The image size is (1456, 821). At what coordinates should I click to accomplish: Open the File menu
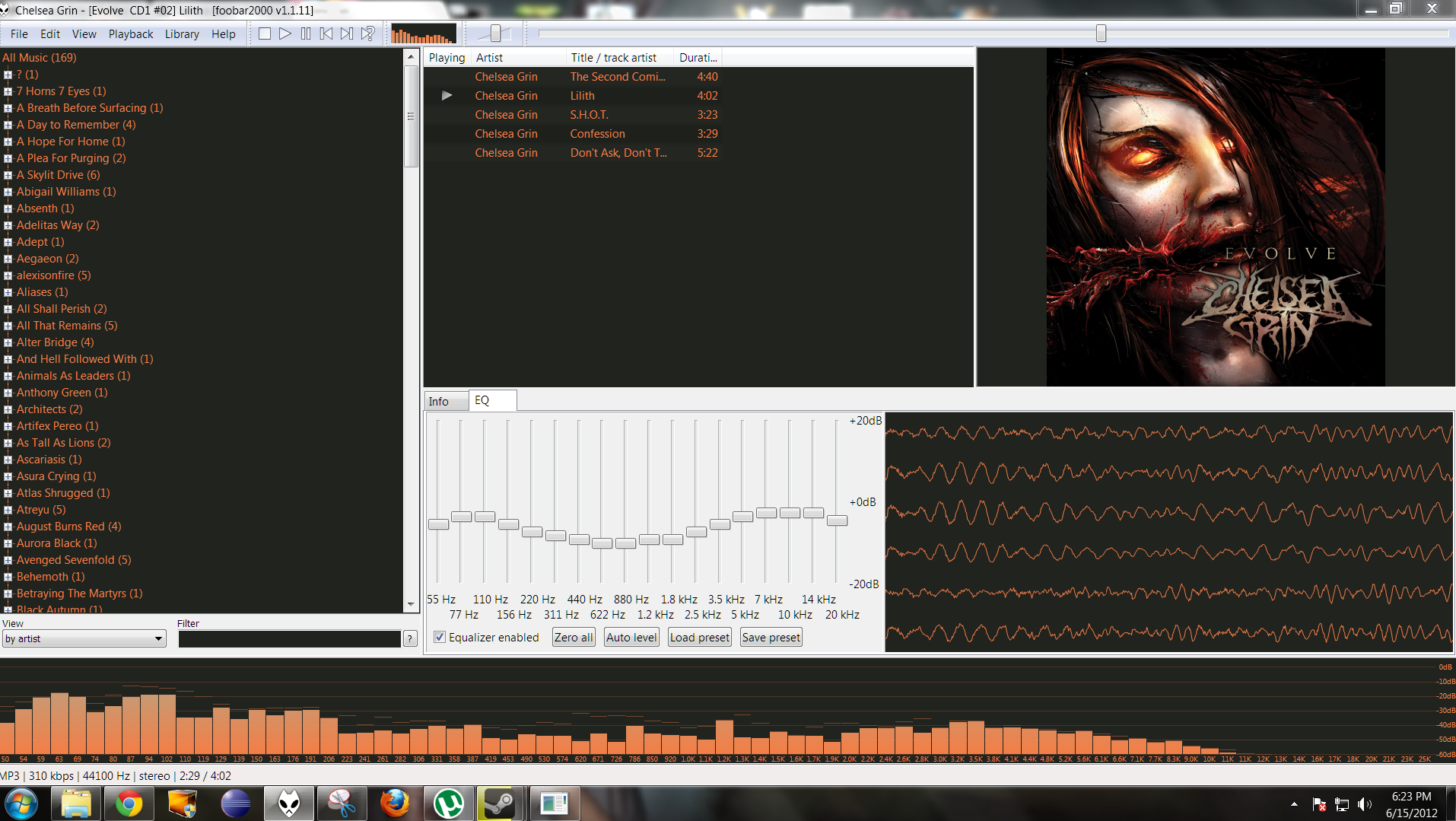[x=19, y=34]
